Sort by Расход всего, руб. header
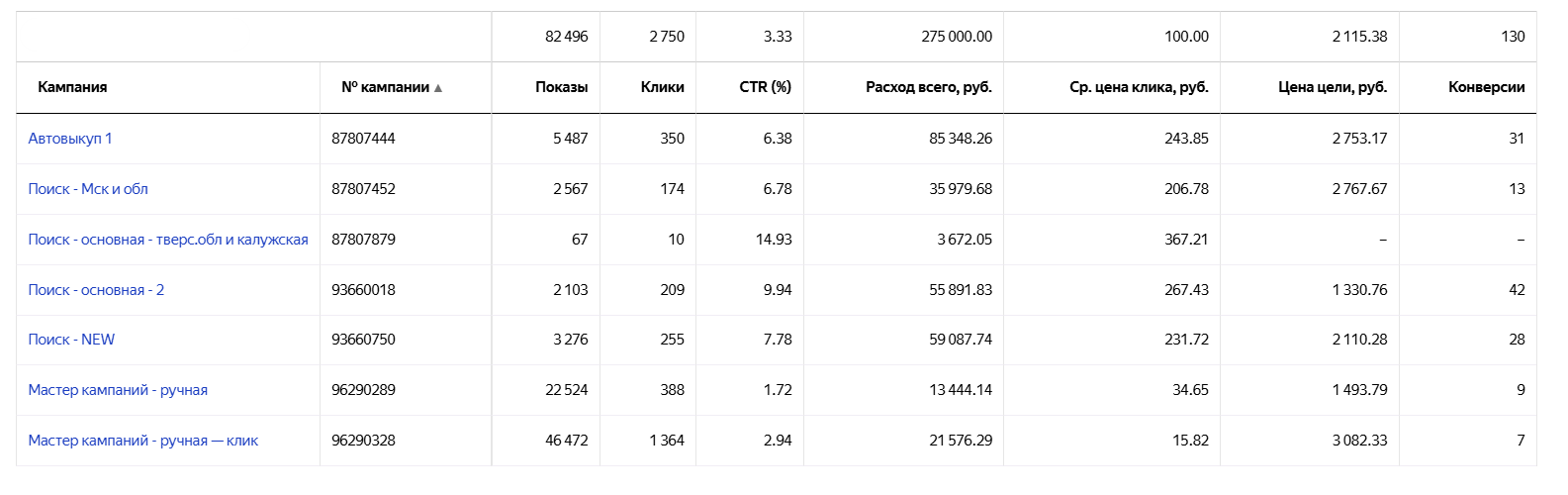The height and width of the screenshot is (495, 1568). pos(928,87)
